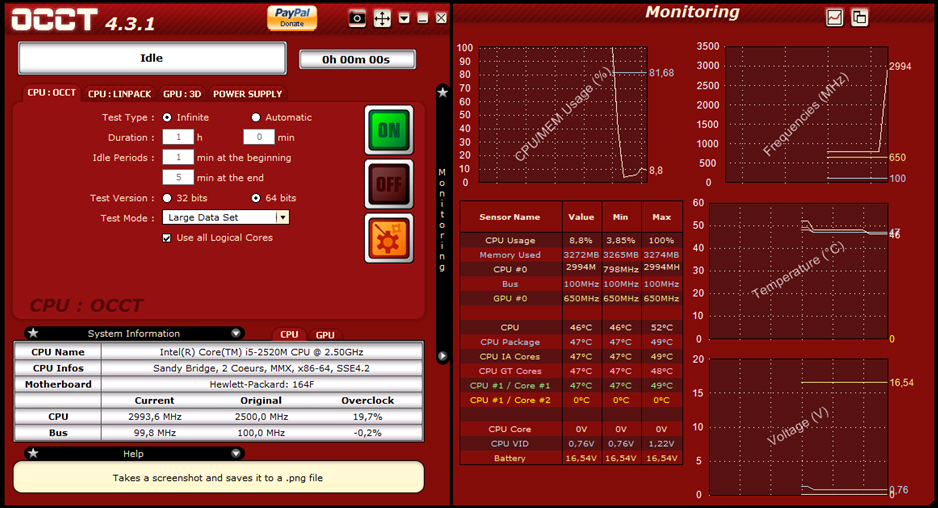The width and height of the screenshot is (938, 508).
Task: Switch to POWER SUPPLY tab
Action: click(x=247, y=94)
